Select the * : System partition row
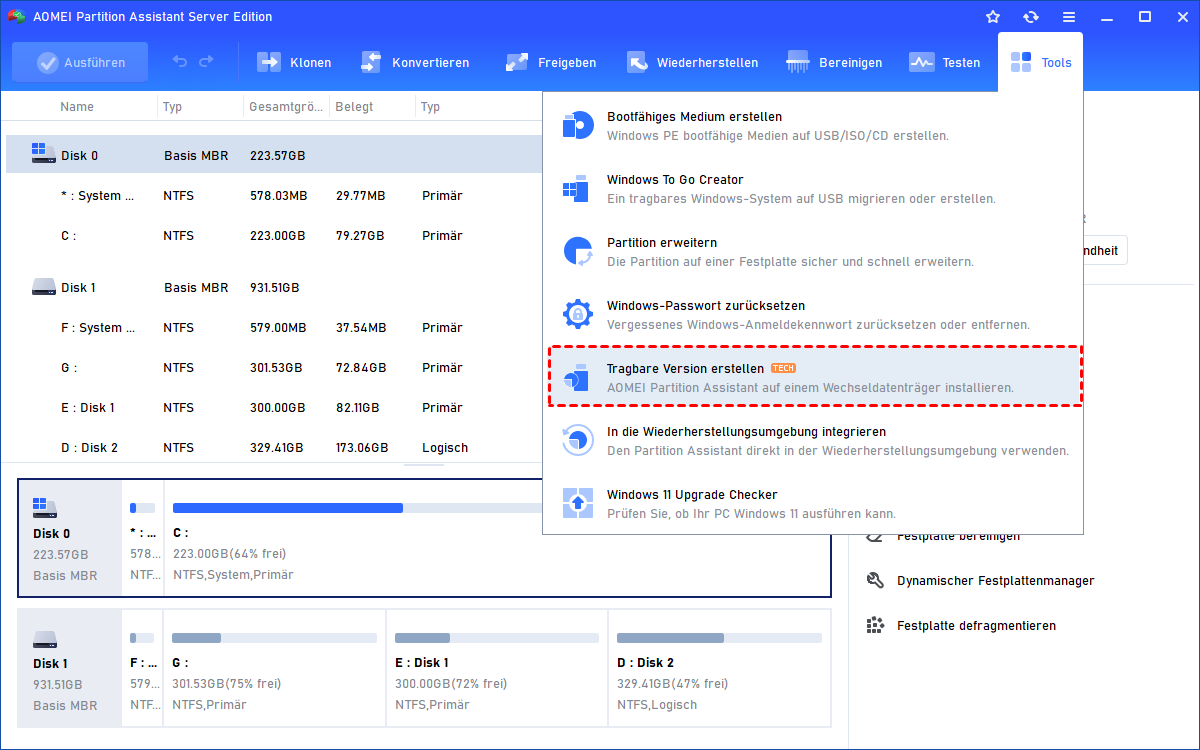This screenshot has width=1200, height=750. click(275, 196)
